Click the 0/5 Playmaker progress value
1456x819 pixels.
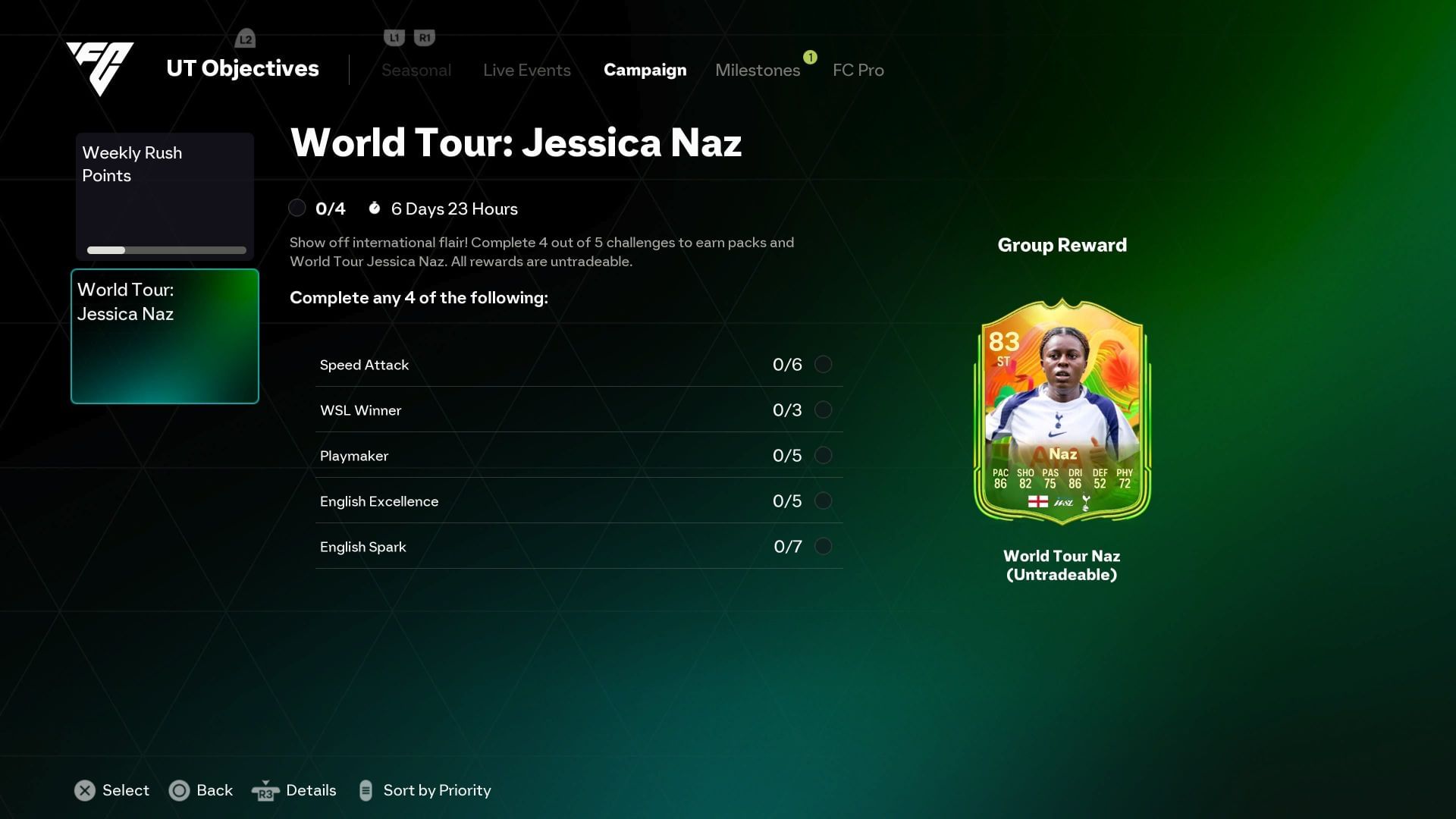pyautogui.click(x=787, y=456)
